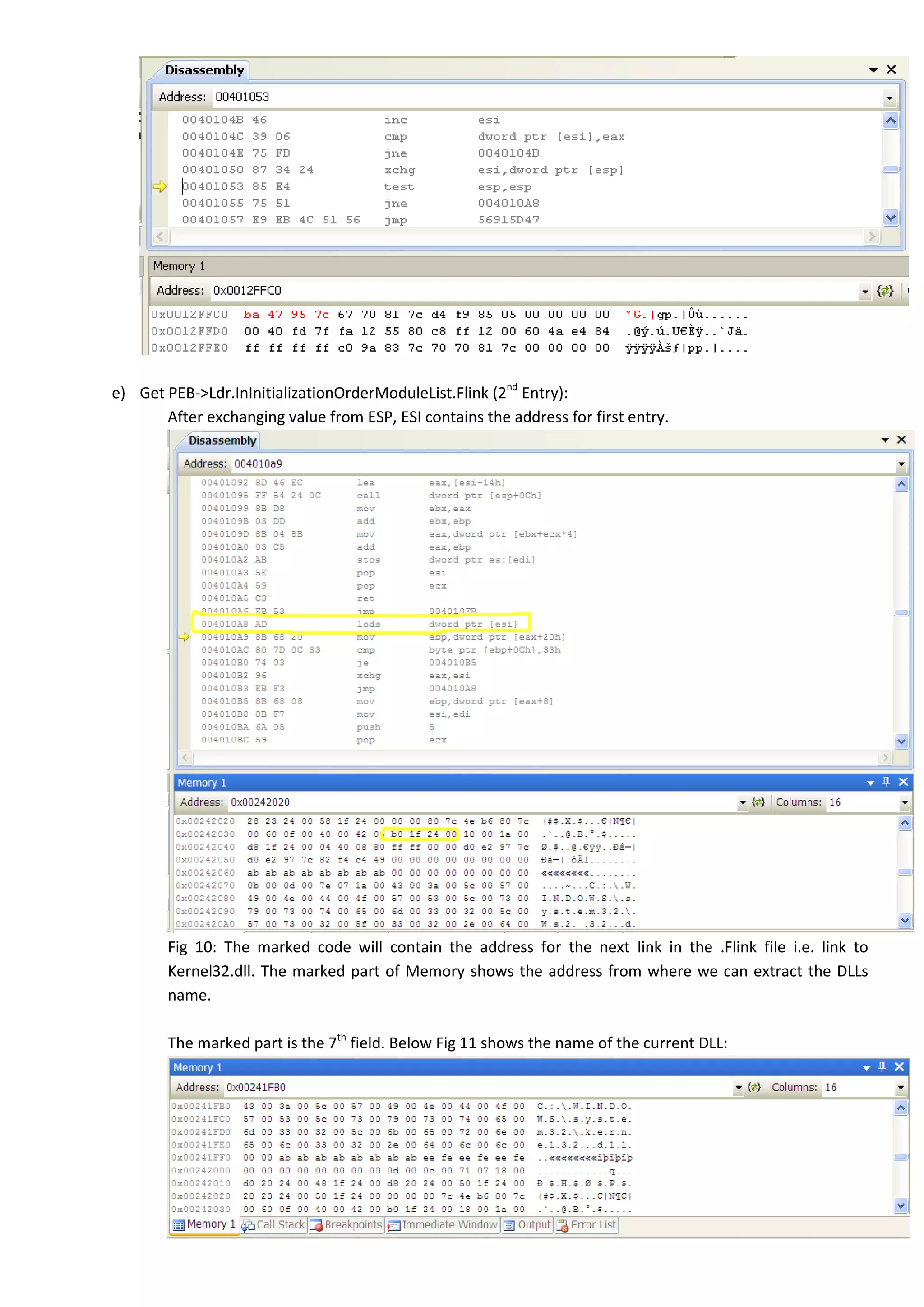The width and height of the screenshot is (924, 1307).
Task: Toggle the auto-hide pin of Memory 1 at 0x00242020
Action: 886,782
